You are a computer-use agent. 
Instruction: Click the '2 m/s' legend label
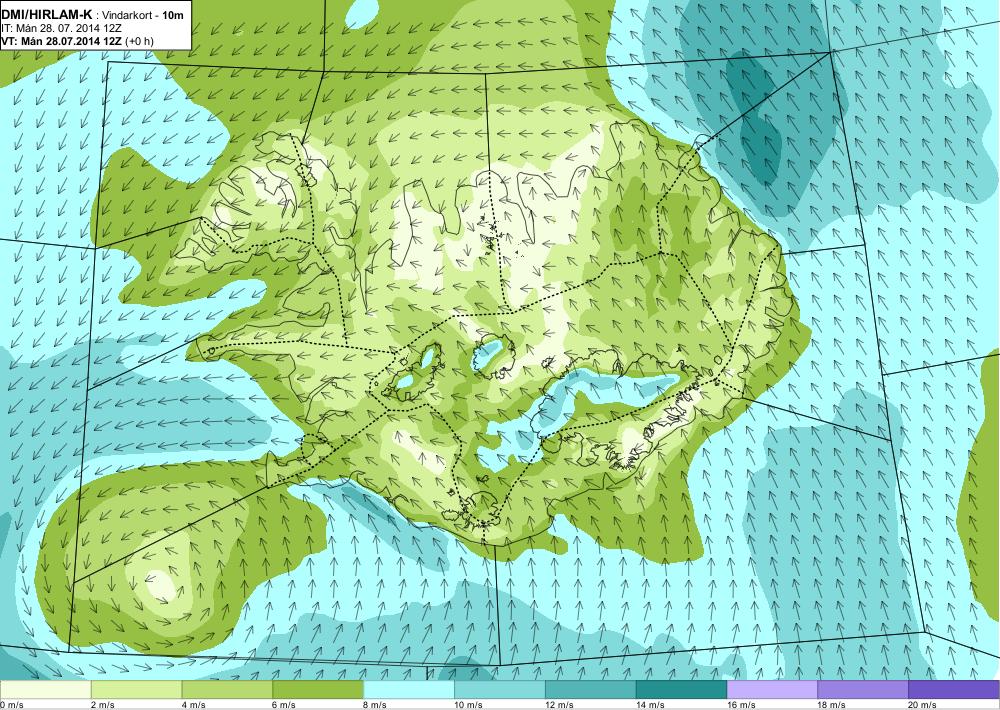[x=103, y=705]
